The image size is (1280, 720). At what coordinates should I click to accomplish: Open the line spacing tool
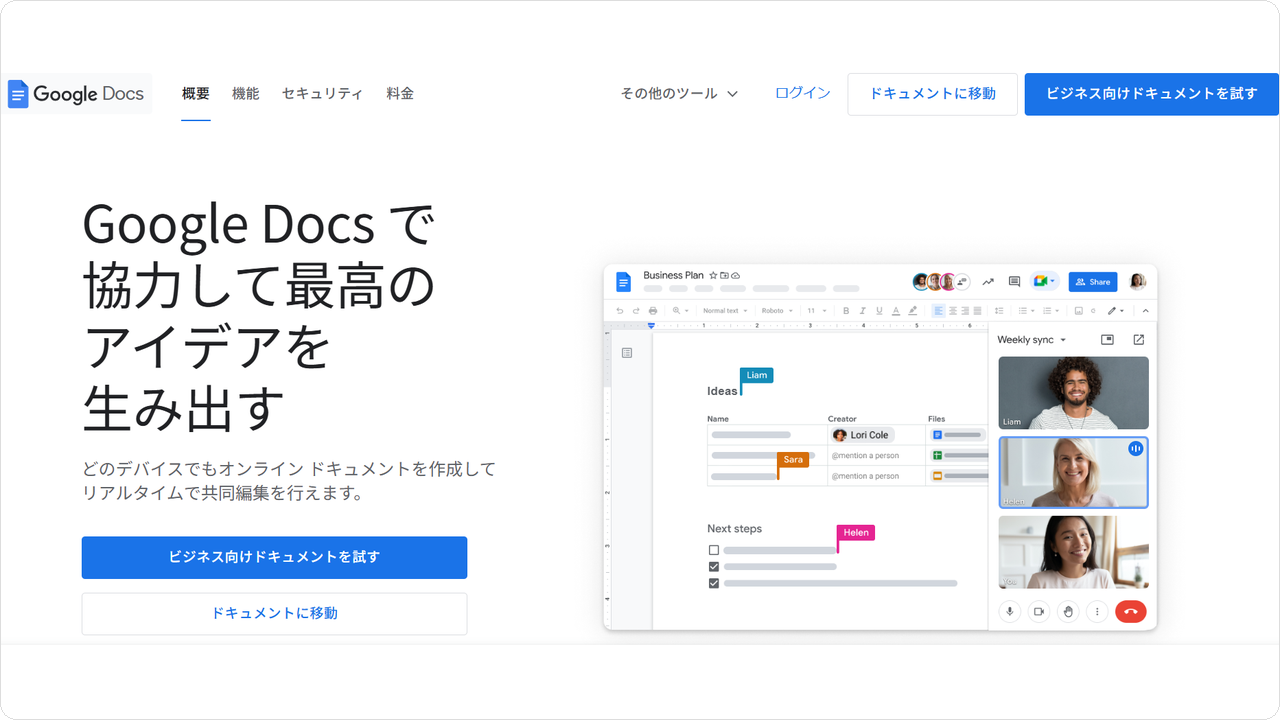coord(1001,311)
